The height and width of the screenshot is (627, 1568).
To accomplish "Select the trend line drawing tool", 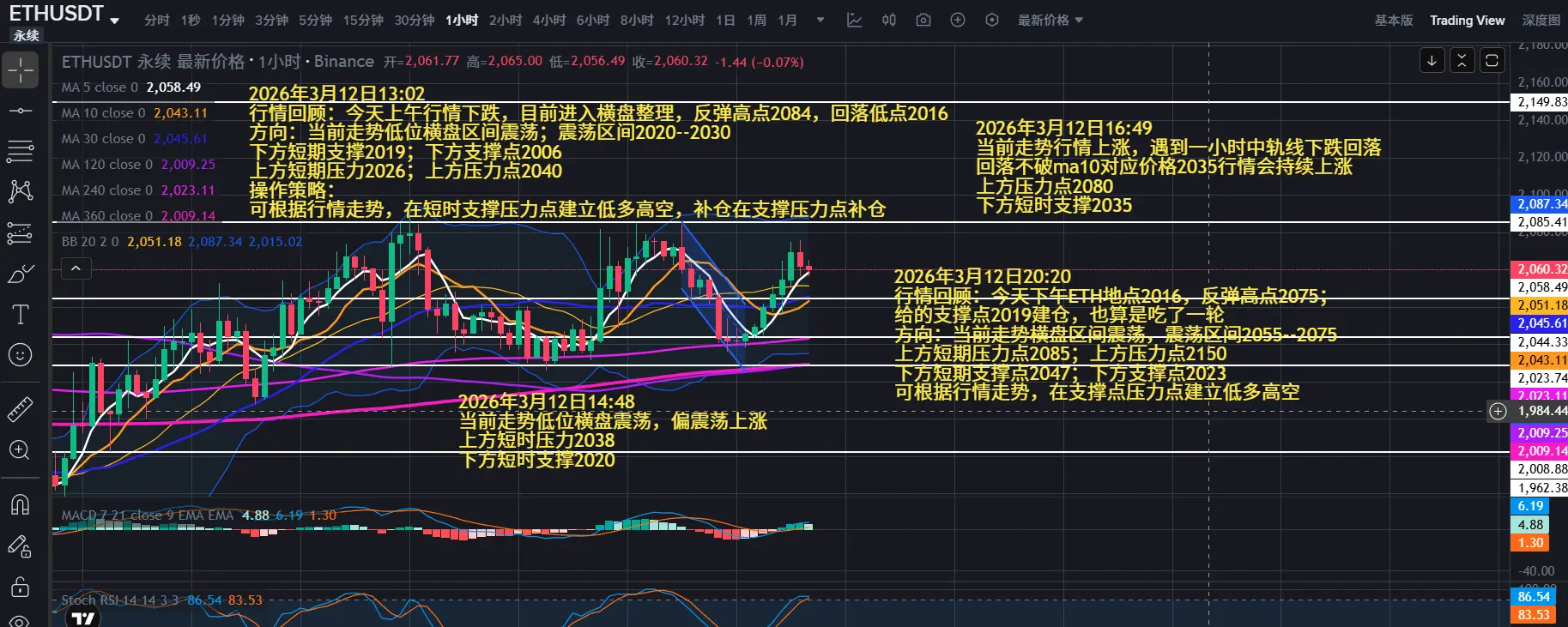I will (21, 111).
